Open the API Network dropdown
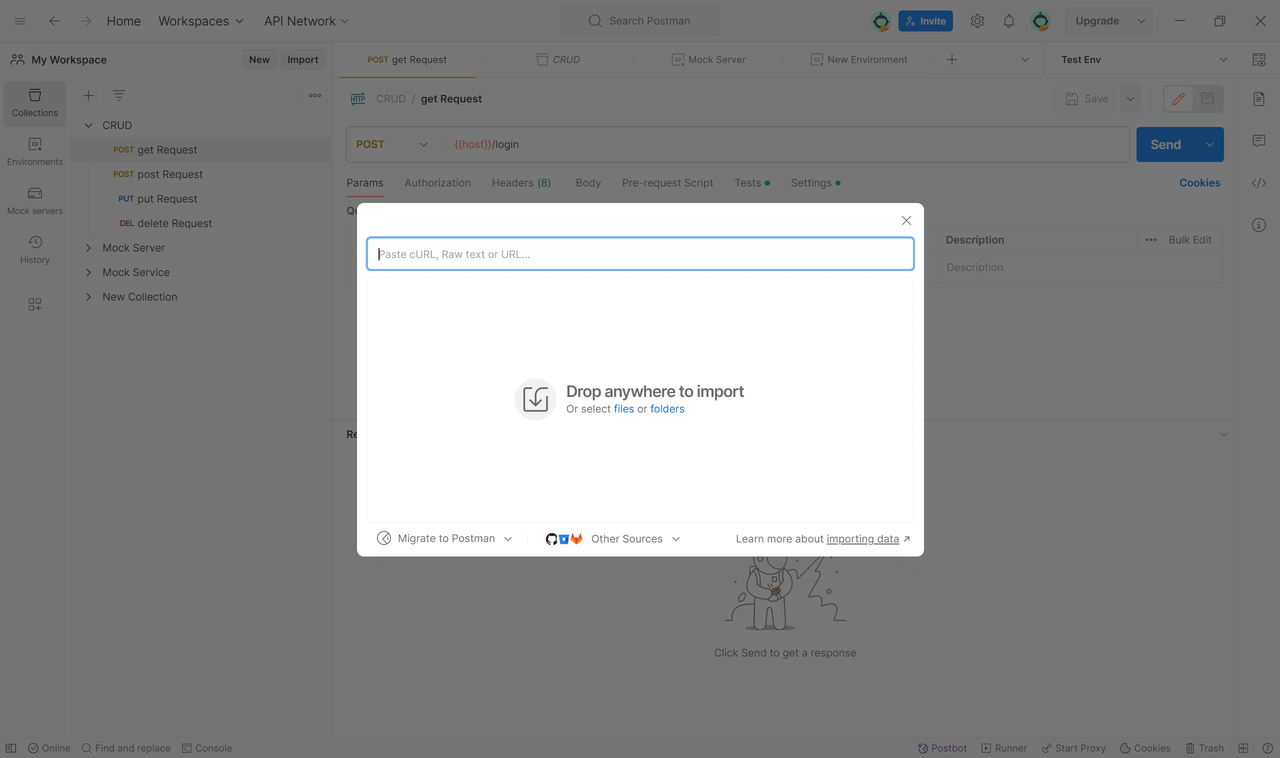1280x758 pixels. [307, 21]
